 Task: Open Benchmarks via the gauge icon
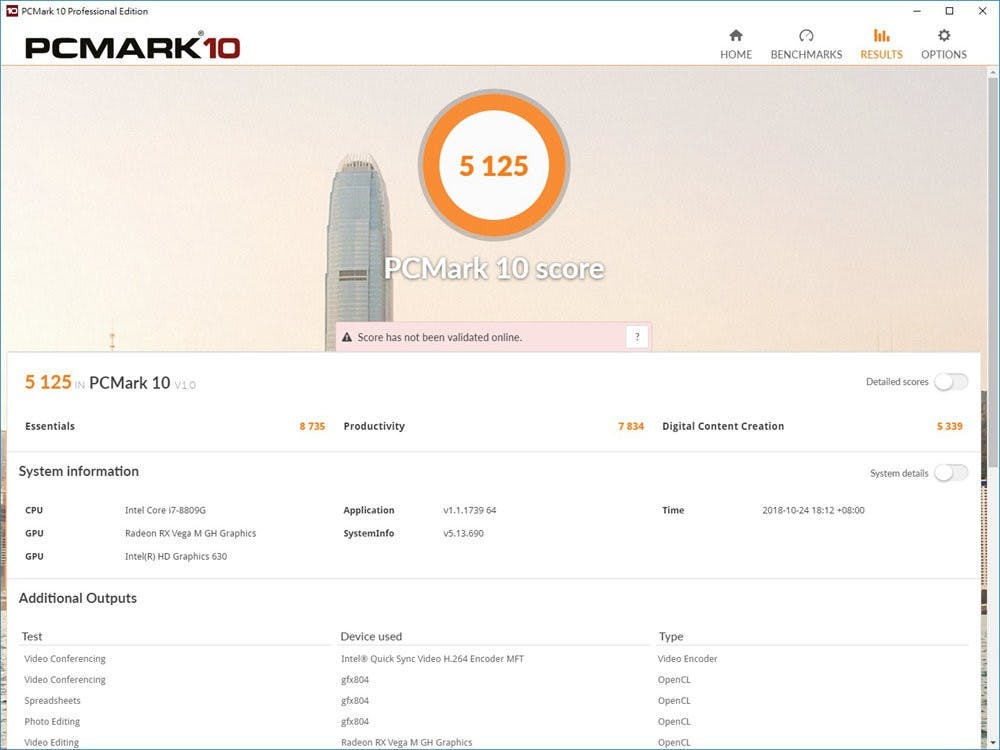[806, 36]
